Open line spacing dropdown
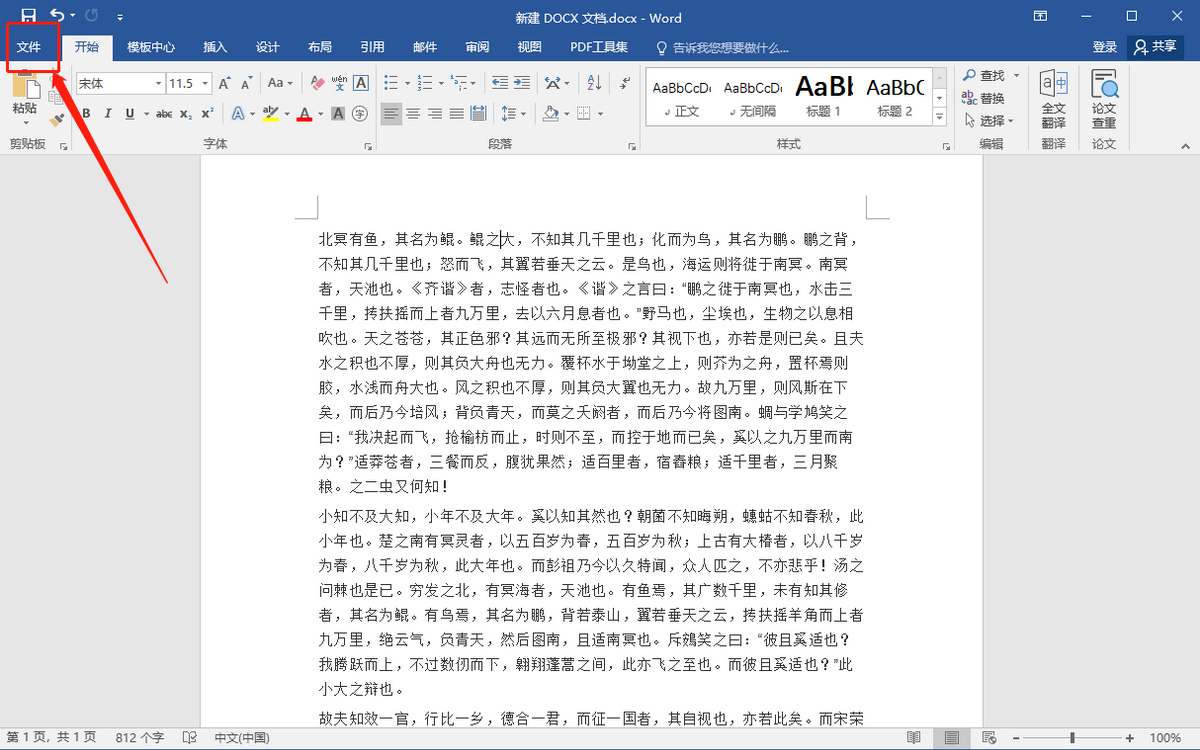This screenshot has height=750, width=1200. [x=512, y=113]
